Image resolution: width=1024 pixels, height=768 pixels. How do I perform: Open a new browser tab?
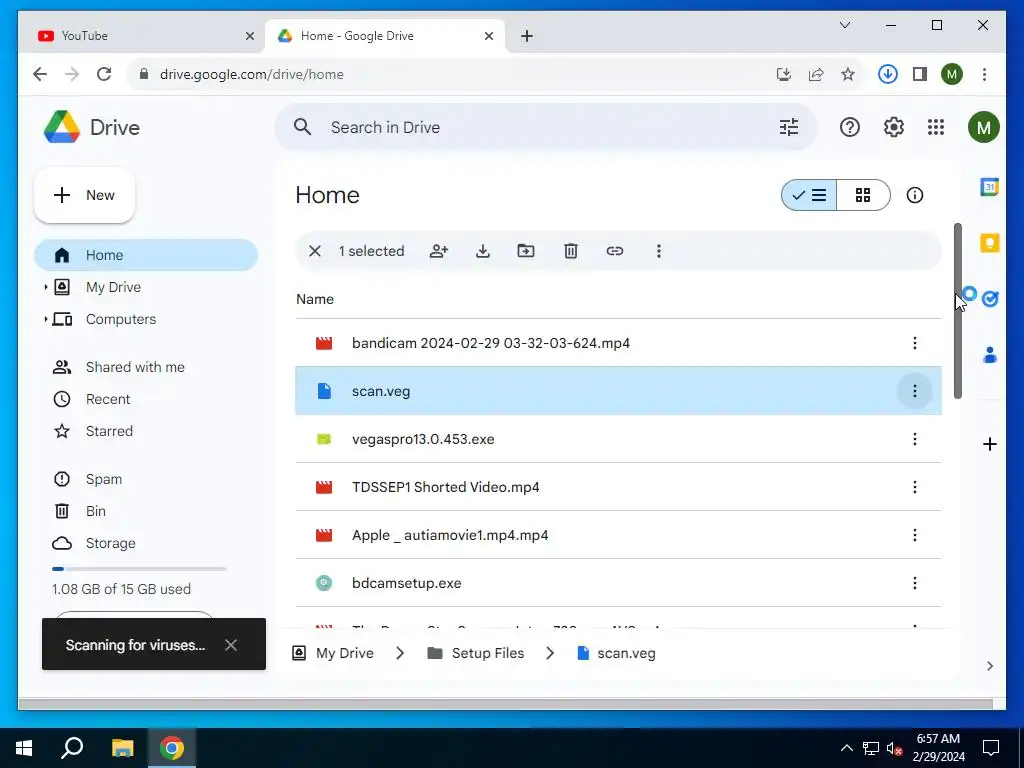(526, 36)
